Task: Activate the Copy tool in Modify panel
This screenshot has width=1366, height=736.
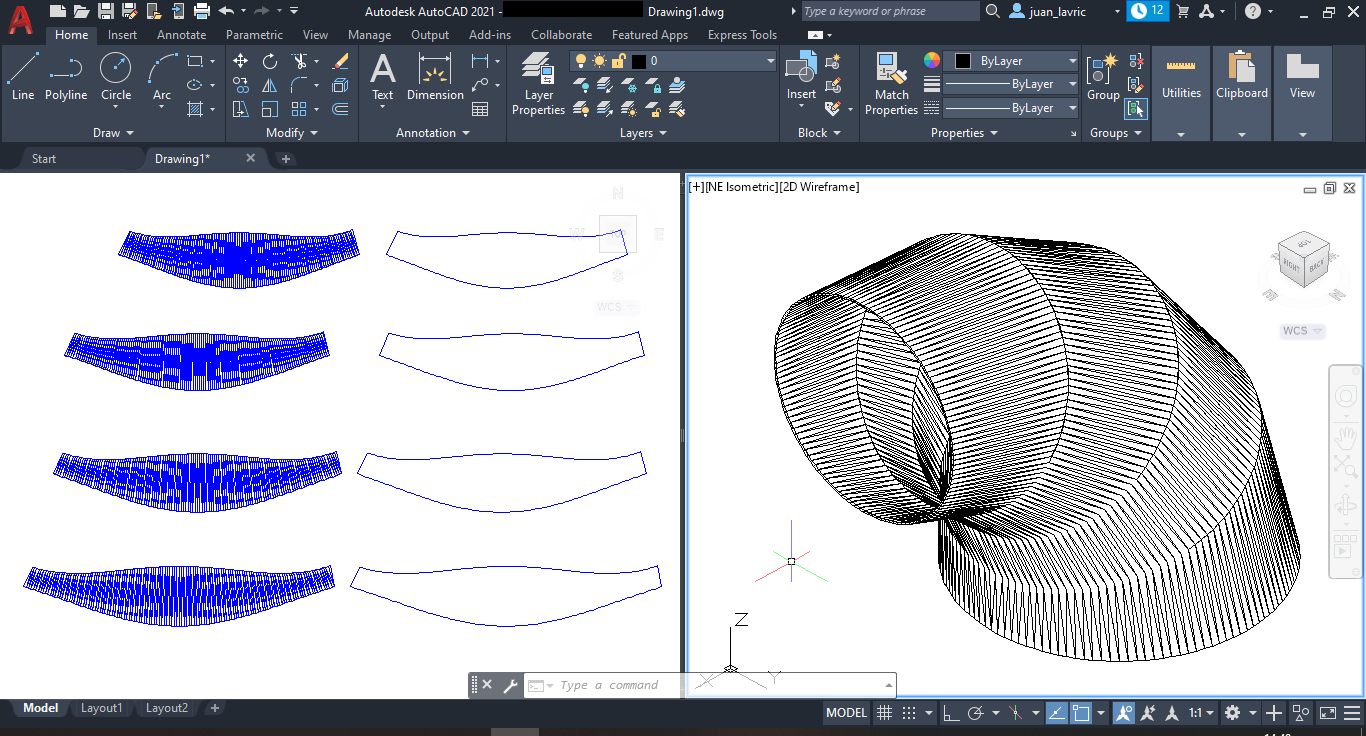Action: [240, 85]
